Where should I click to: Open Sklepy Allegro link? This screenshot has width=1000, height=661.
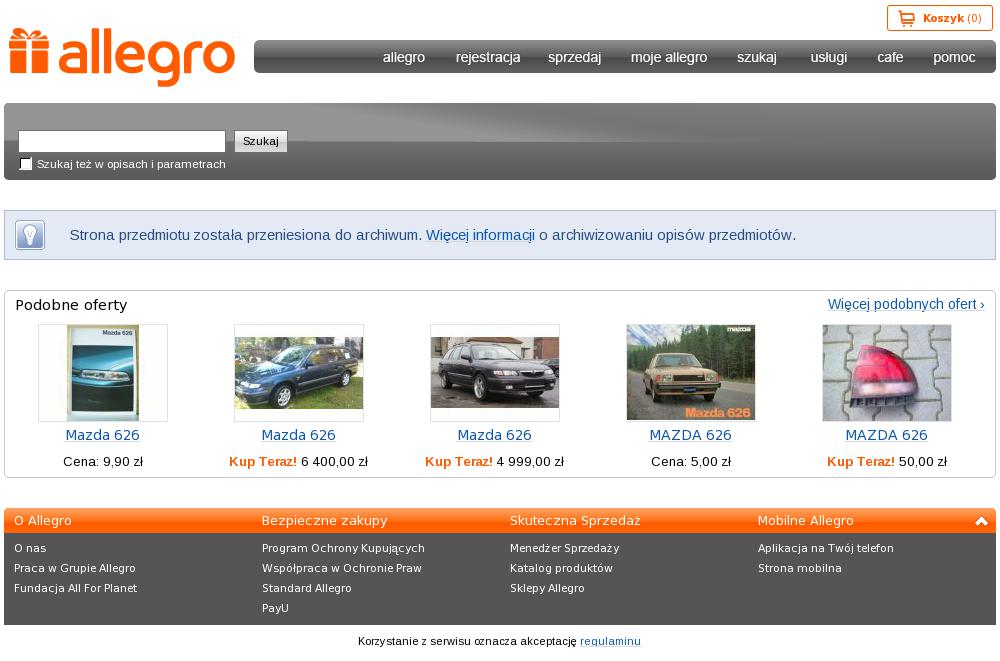[547, 588]
